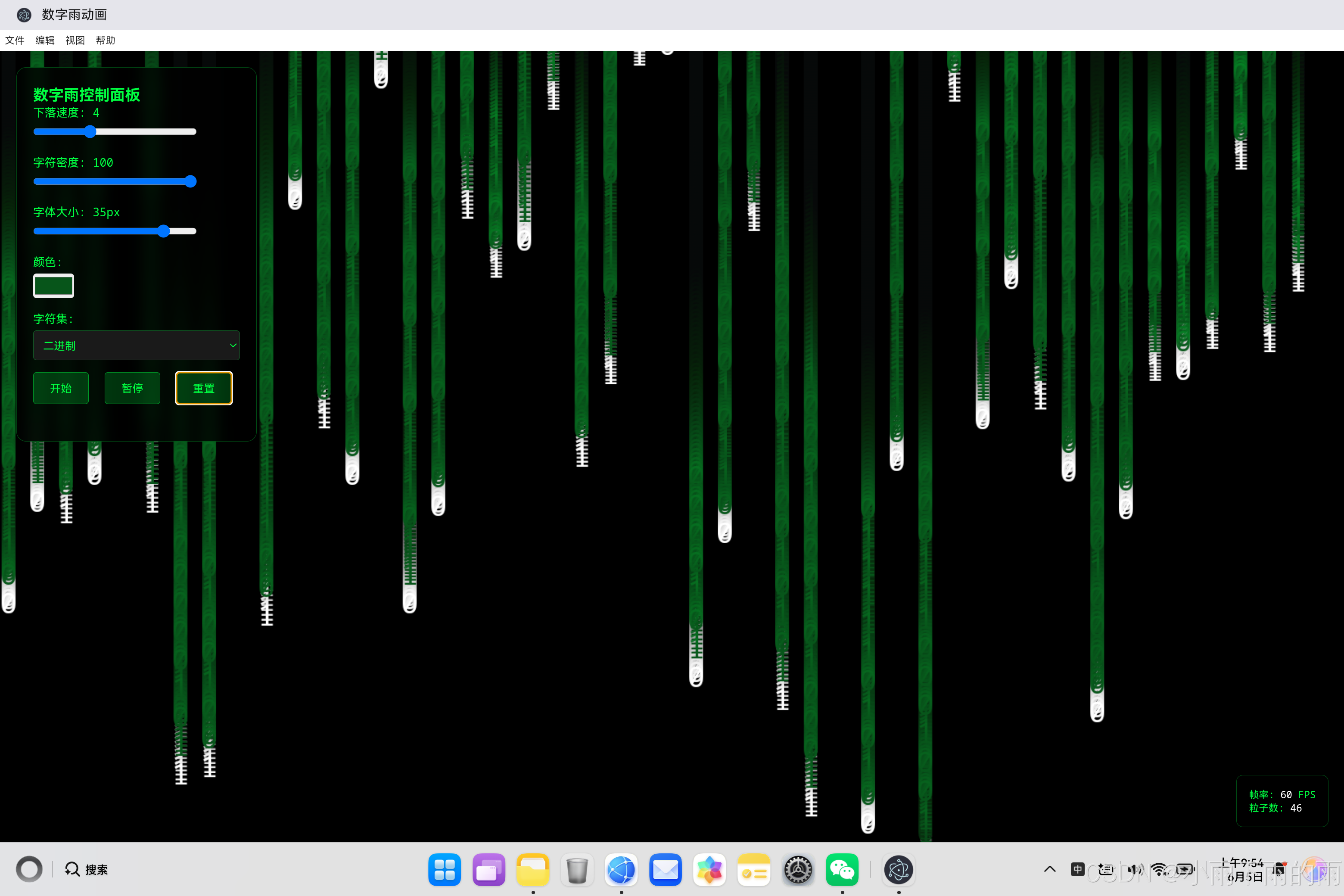
Task: Click the 粒子数: 46 readout
Action: coord(1276,808)
